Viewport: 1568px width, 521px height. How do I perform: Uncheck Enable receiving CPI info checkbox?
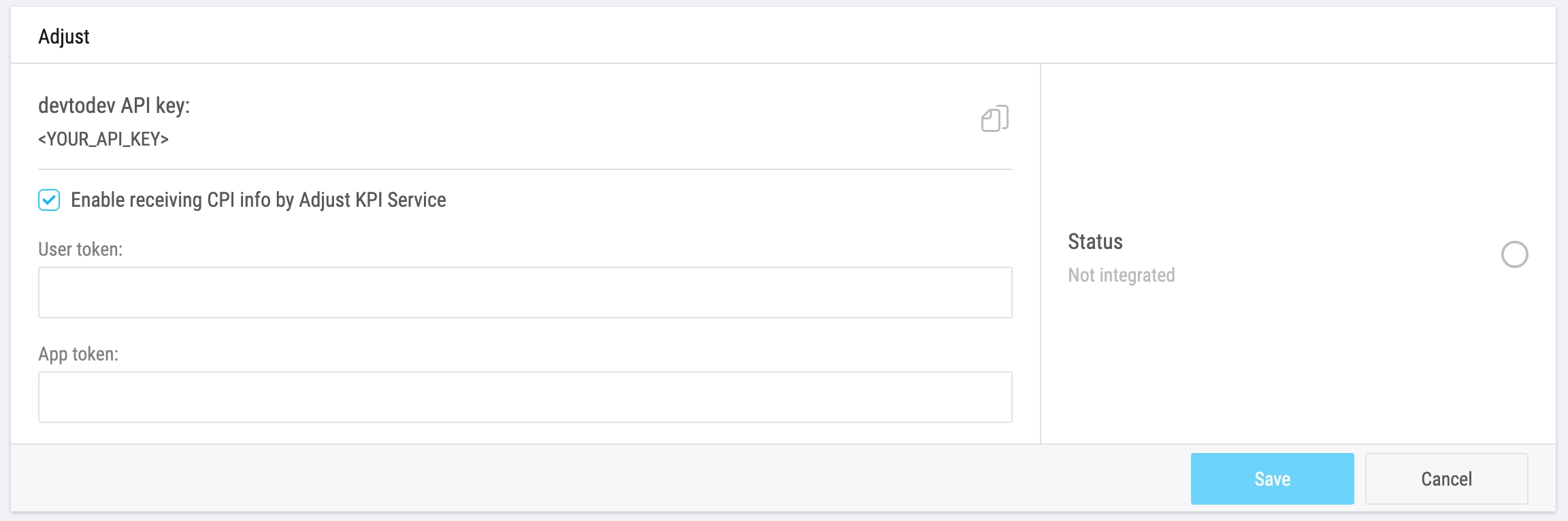(49, 200)
